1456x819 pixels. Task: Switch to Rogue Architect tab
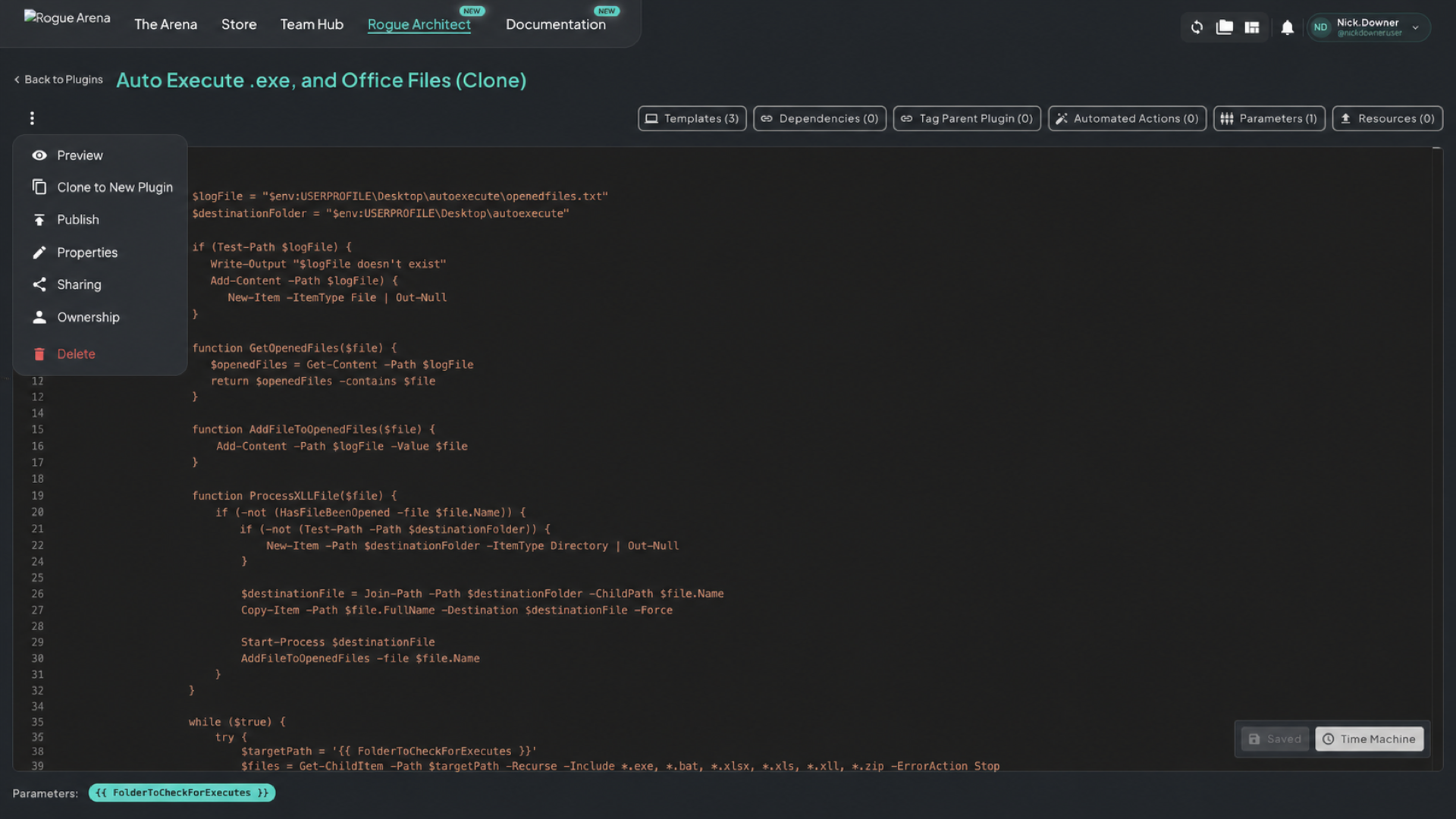(x=419, y=24)
